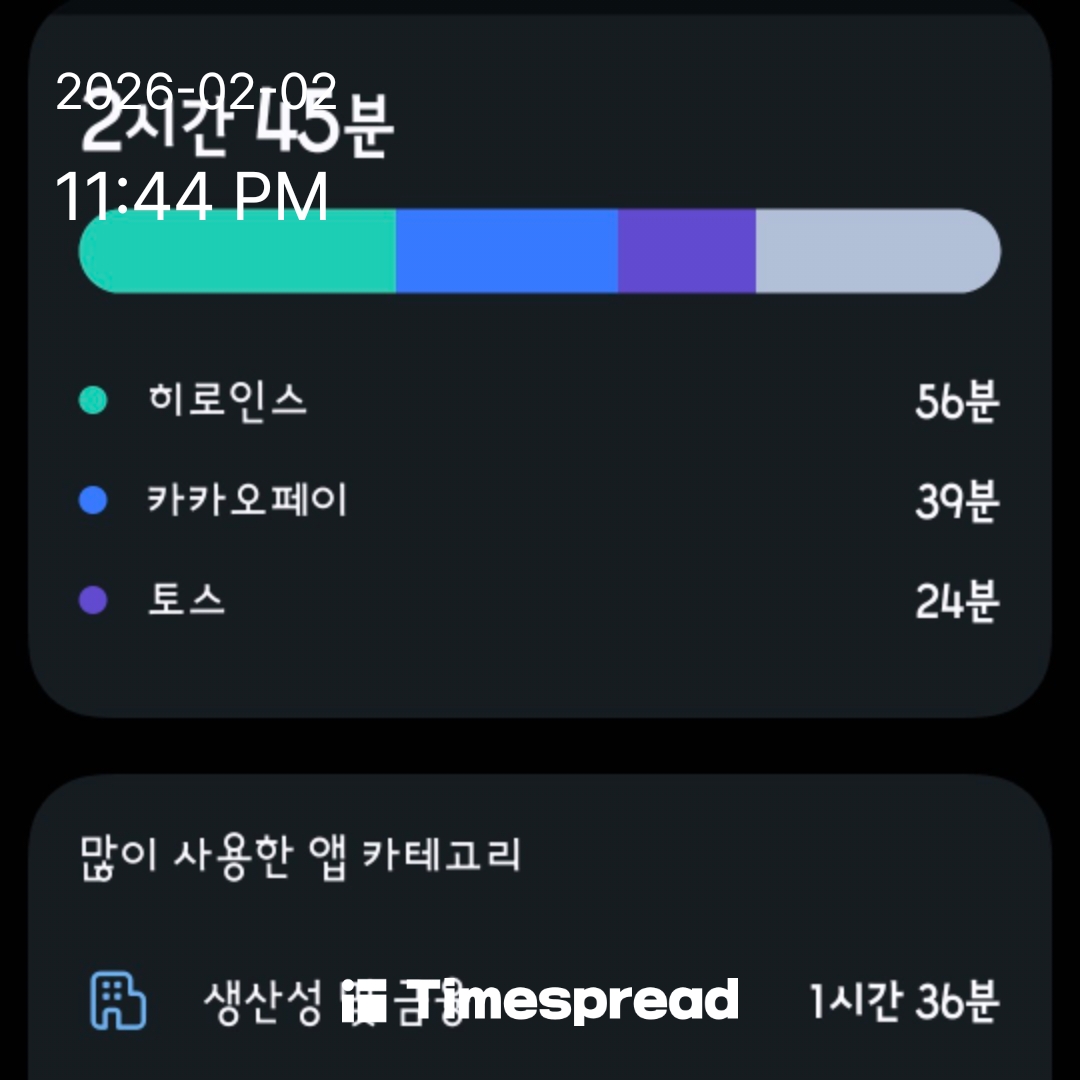Click the 많이 사용한 앱 카테고리 heading
The height and width of the screenshot is (1080, 1080).
[300, 856]
